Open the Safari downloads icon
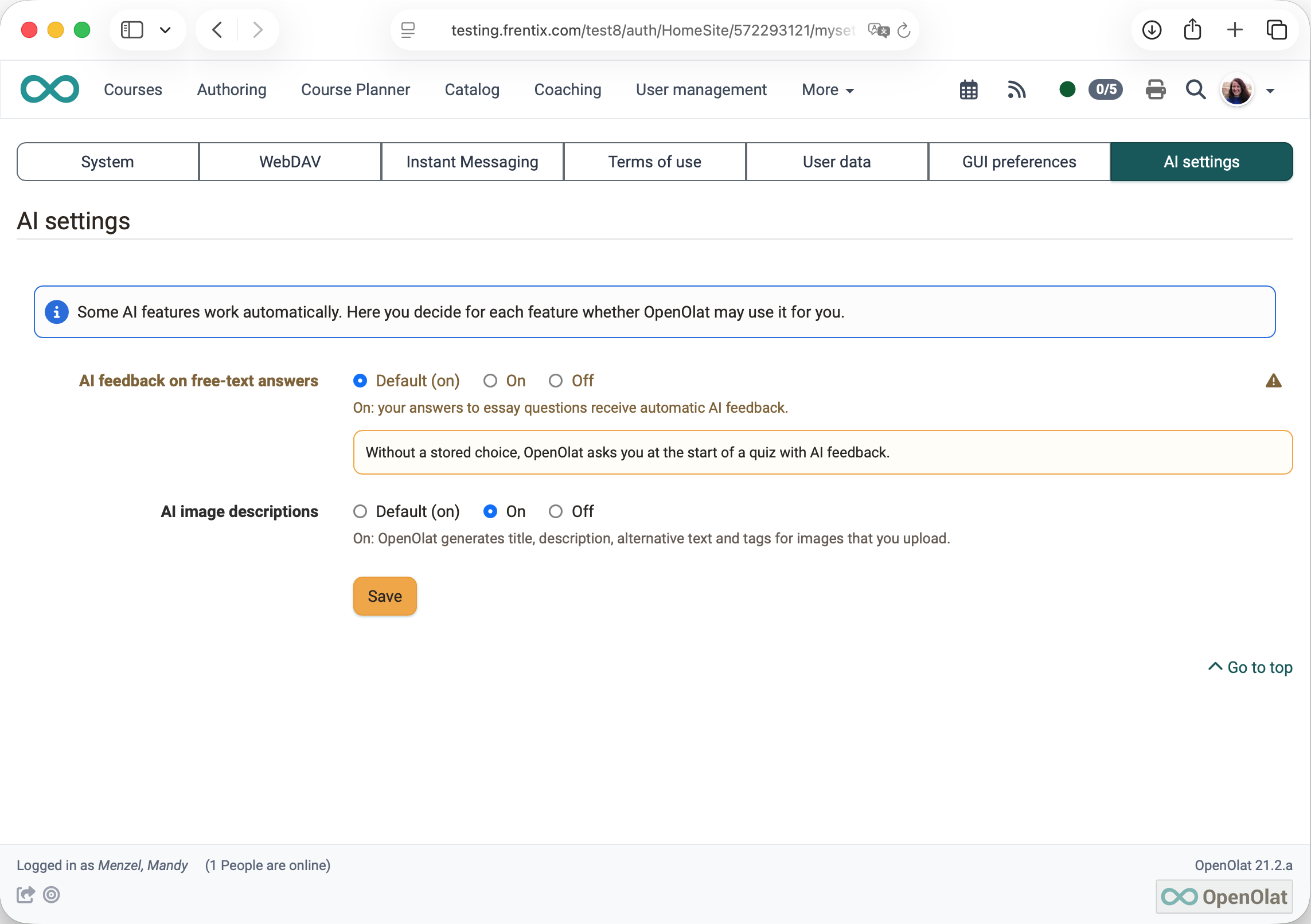 click(x=1152, y=30)
